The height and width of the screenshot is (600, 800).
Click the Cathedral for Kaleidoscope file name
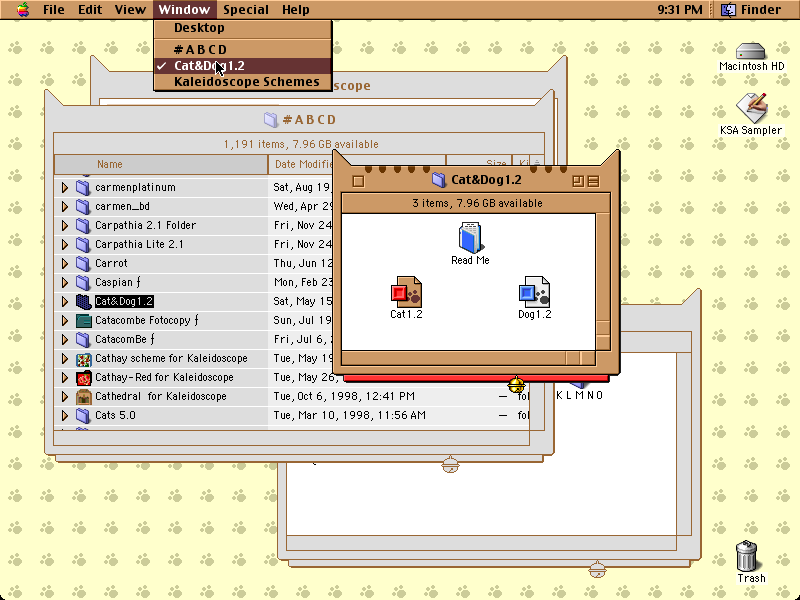click(161, 396)
